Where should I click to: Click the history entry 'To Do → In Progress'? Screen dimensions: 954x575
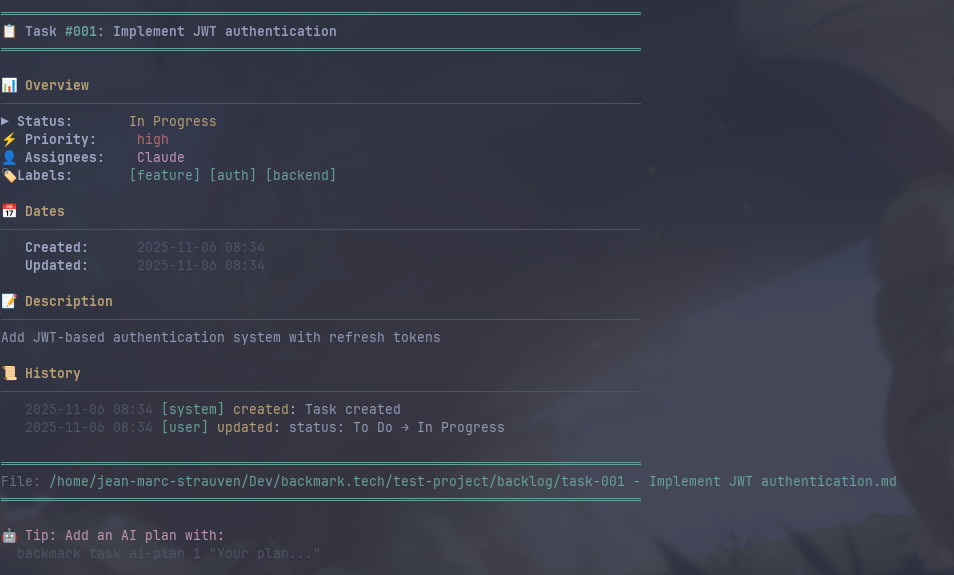point(429,428)
